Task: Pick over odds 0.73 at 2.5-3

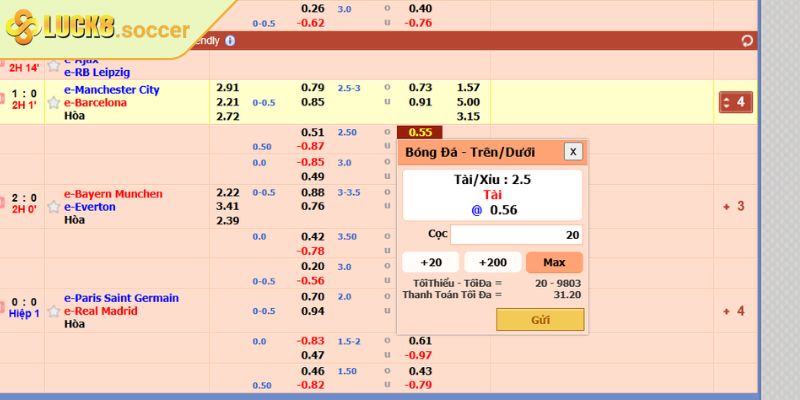Action: [x=420, y=88]
